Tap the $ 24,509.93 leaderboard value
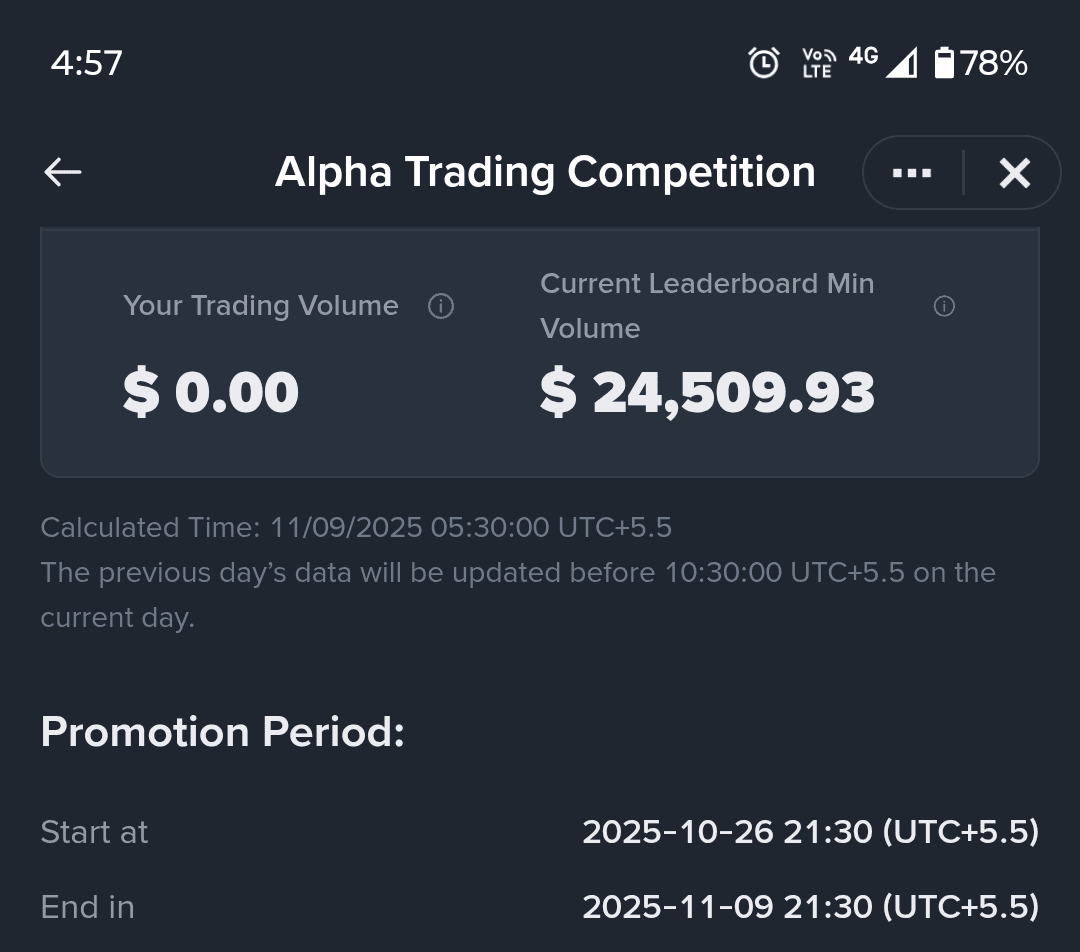1080x952 pixels. click(x=707, y=392)
